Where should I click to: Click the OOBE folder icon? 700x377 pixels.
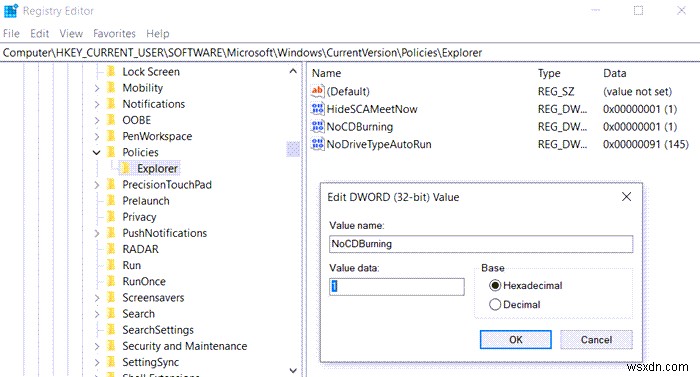click(x=111, y=120)
